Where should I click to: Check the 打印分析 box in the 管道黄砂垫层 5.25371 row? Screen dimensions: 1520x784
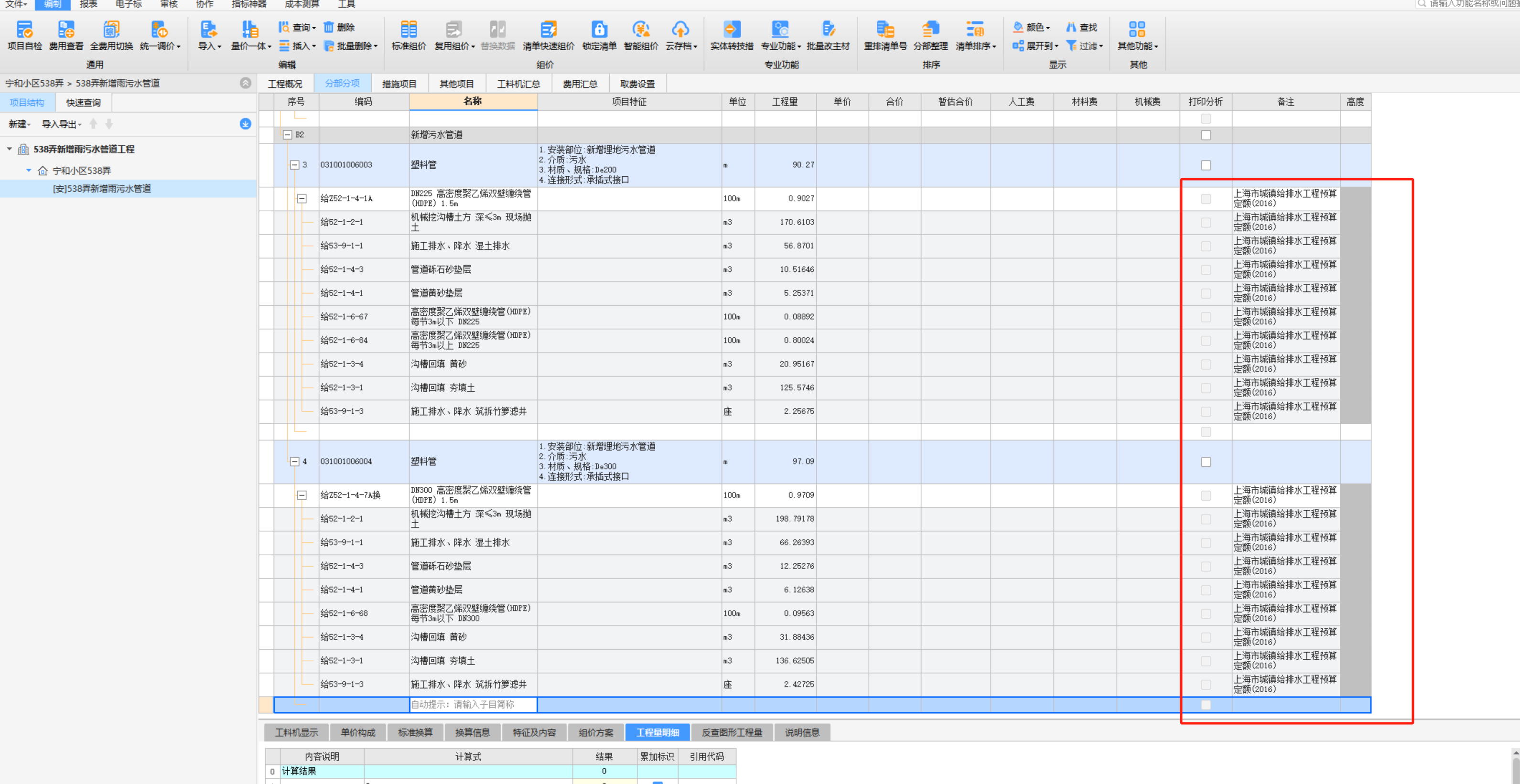[x=1206, y=293]
